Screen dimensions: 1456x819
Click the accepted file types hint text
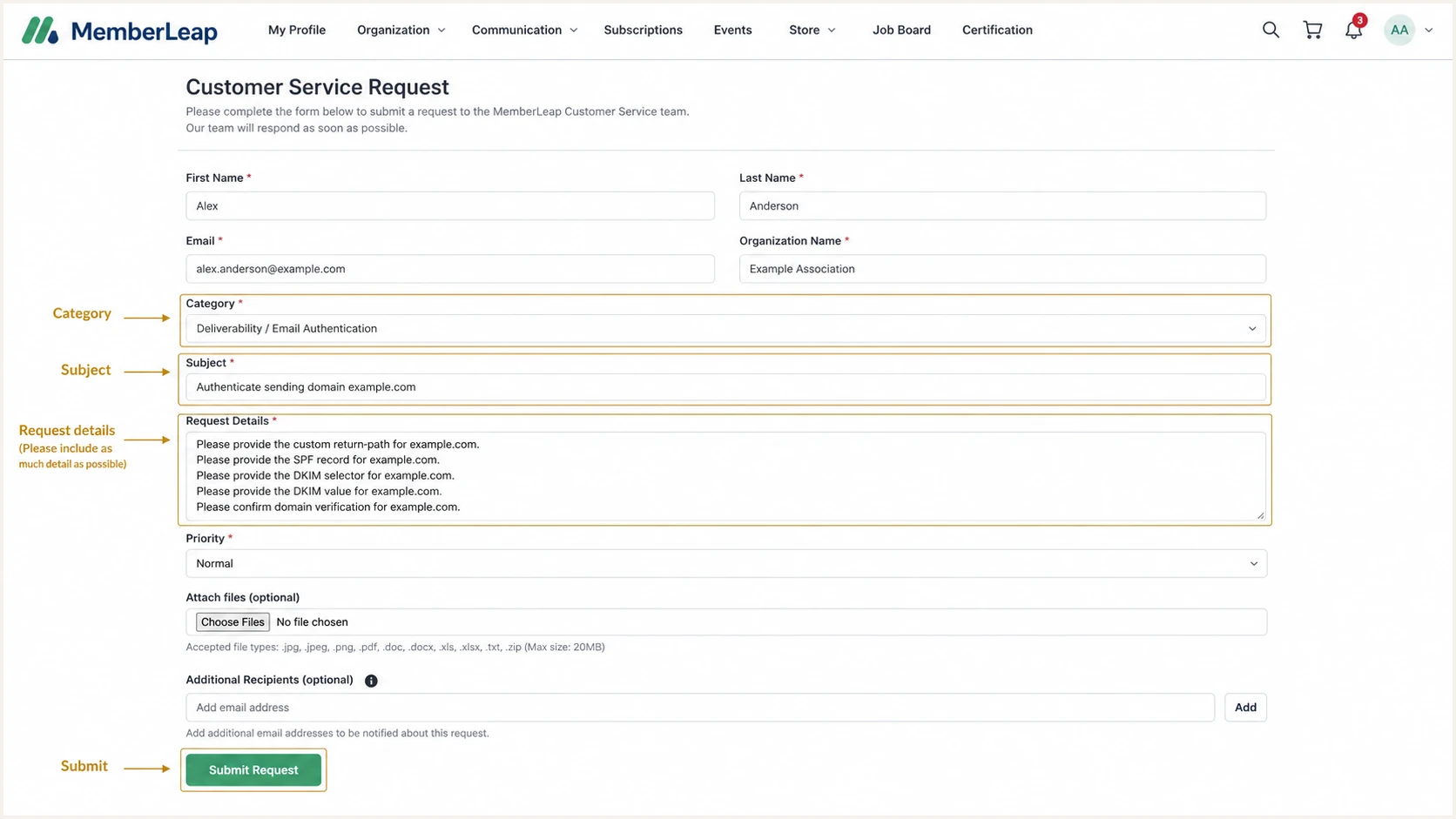coord(395,648)
